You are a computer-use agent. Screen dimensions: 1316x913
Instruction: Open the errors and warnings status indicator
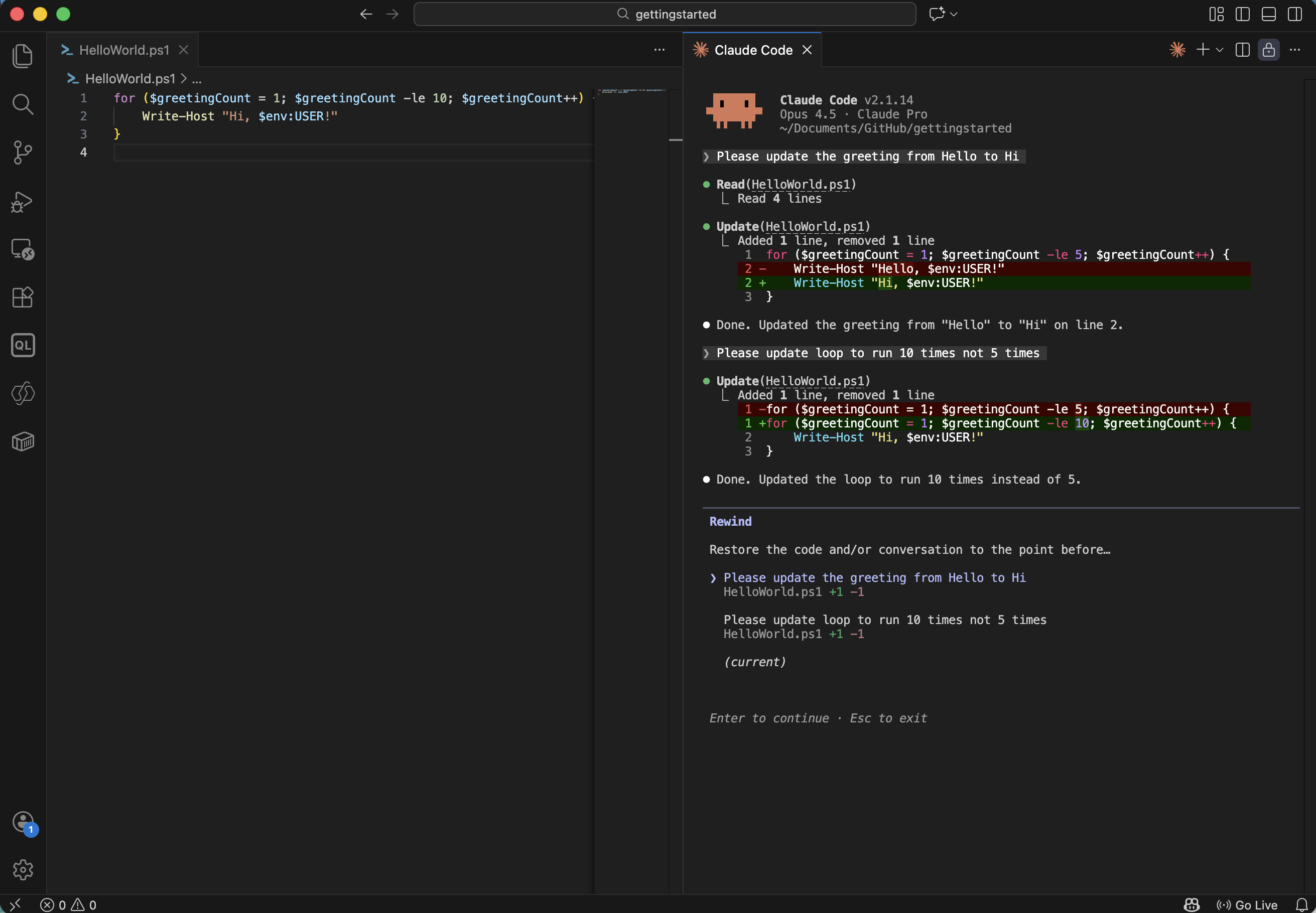[x=69, y=904]
